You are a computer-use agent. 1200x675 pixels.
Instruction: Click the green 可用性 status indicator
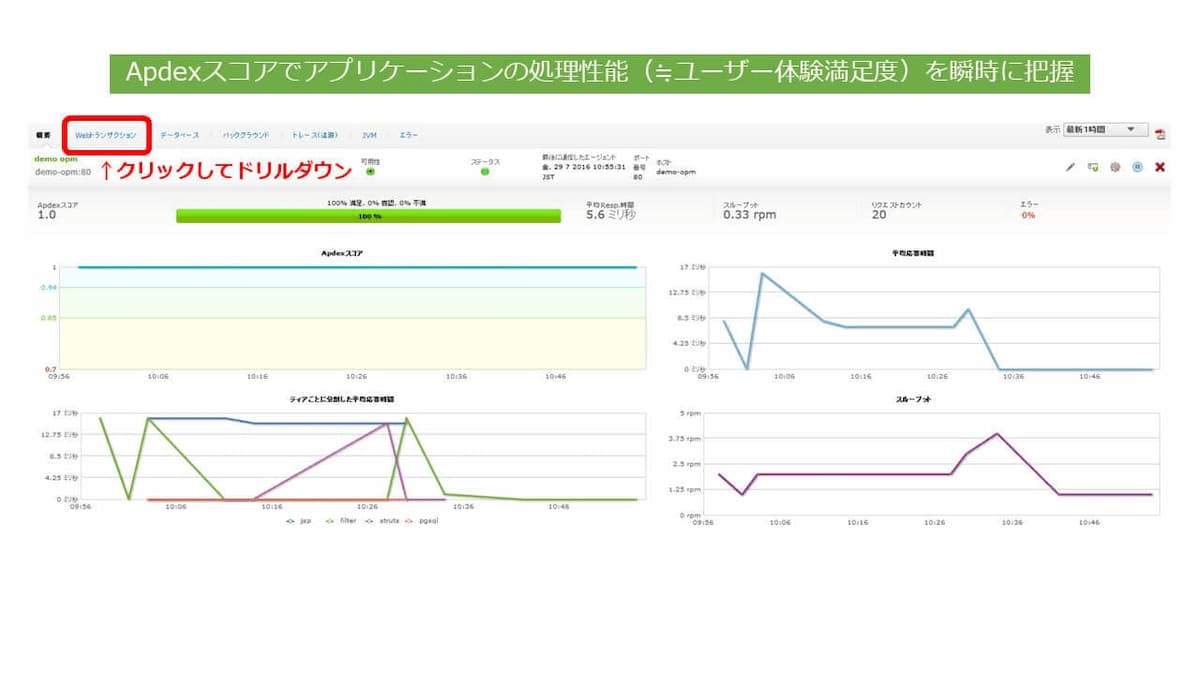point(369,171)
